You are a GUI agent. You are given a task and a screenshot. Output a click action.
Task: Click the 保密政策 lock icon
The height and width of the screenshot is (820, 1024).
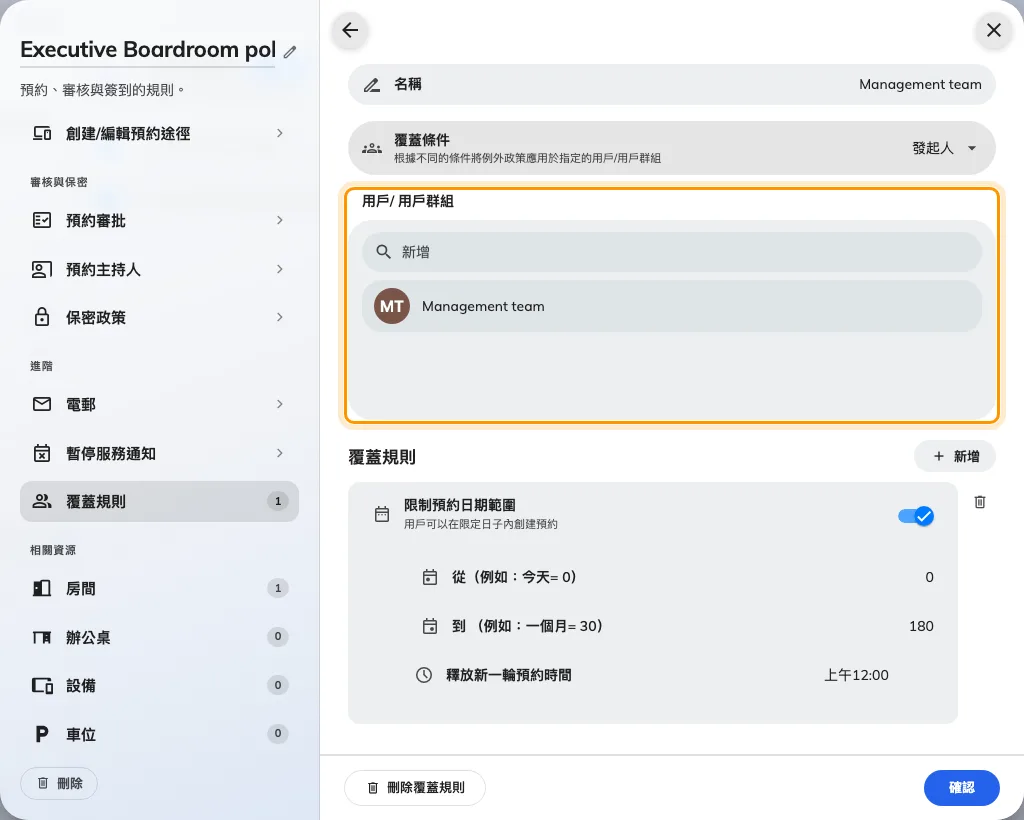[x=42, y=317]
